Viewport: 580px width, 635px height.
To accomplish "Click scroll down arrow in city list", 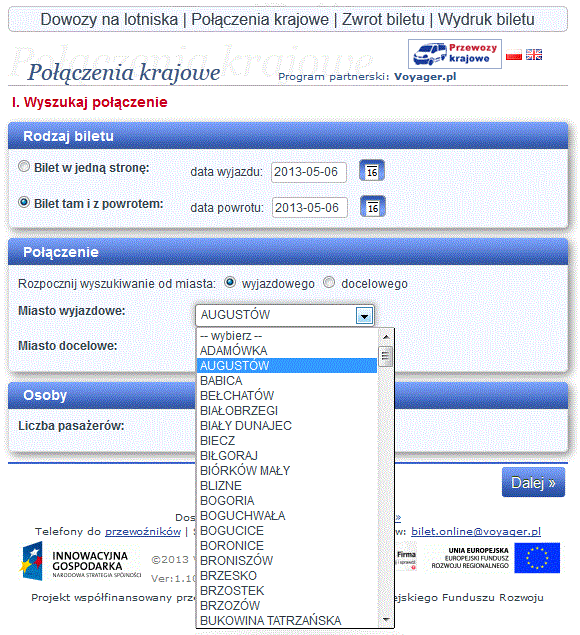I will click(x=386, y=620).
